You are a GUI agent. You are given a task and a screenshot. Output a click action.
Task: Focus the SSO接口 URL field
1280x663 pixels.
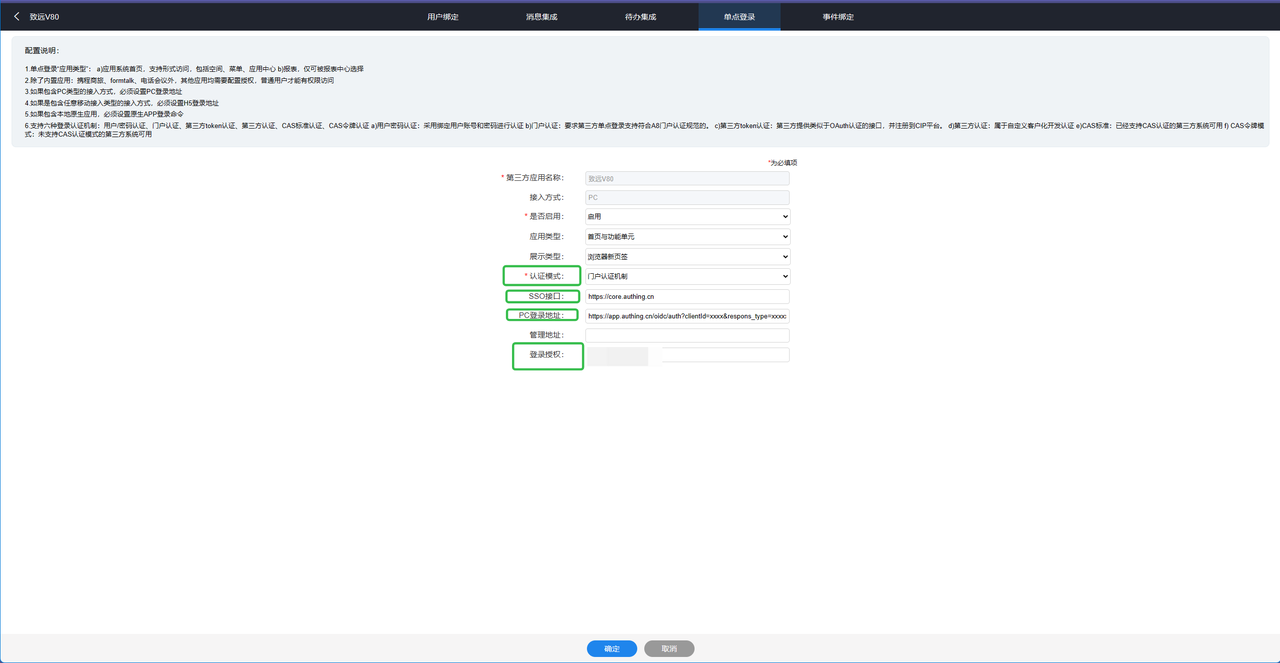687,297
